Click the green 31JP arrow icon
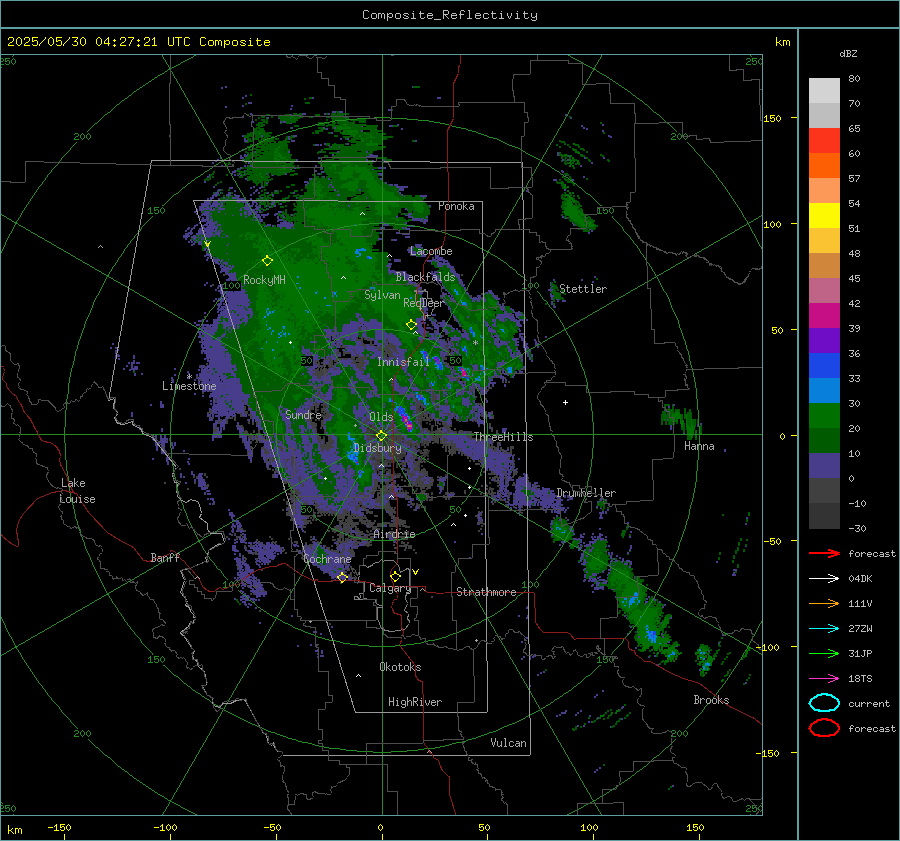This screenshot has height=841, width=900. (x=824, y=653)
